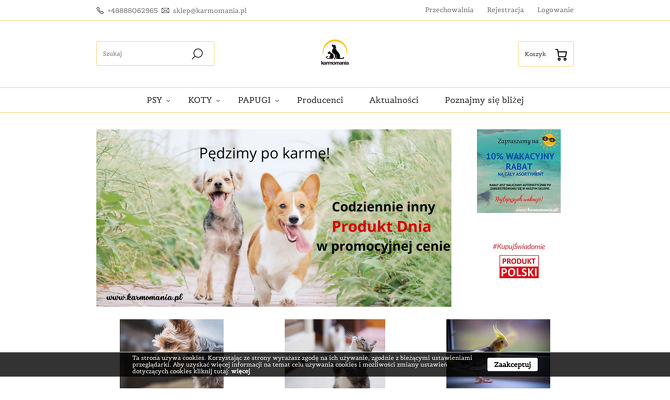The image size is (670, 400).
Task: Expand the PSY menu chevron
Action: 168,101
